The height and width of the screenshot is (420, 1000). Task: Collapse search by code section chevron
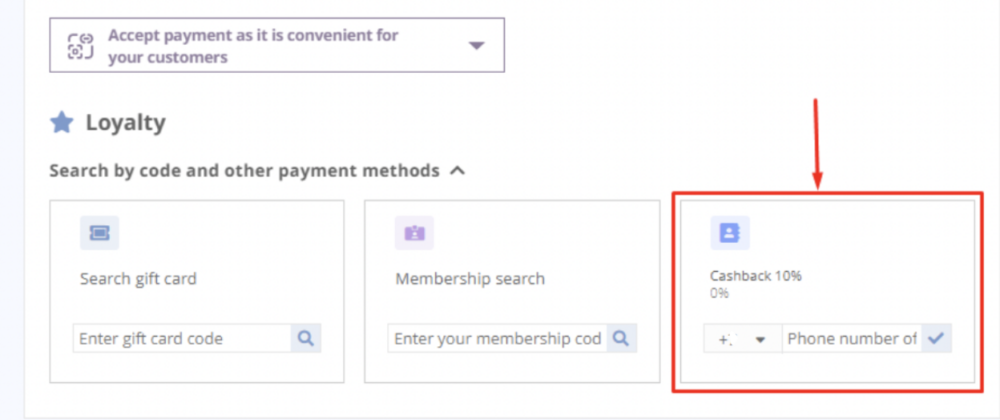click(457, 171)
